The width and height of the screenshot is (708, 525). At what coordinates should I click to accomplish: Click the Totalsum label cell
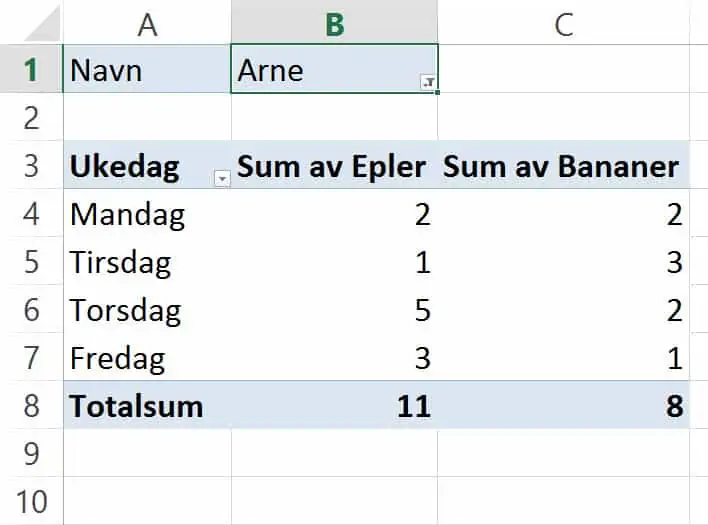click(147, 405)
